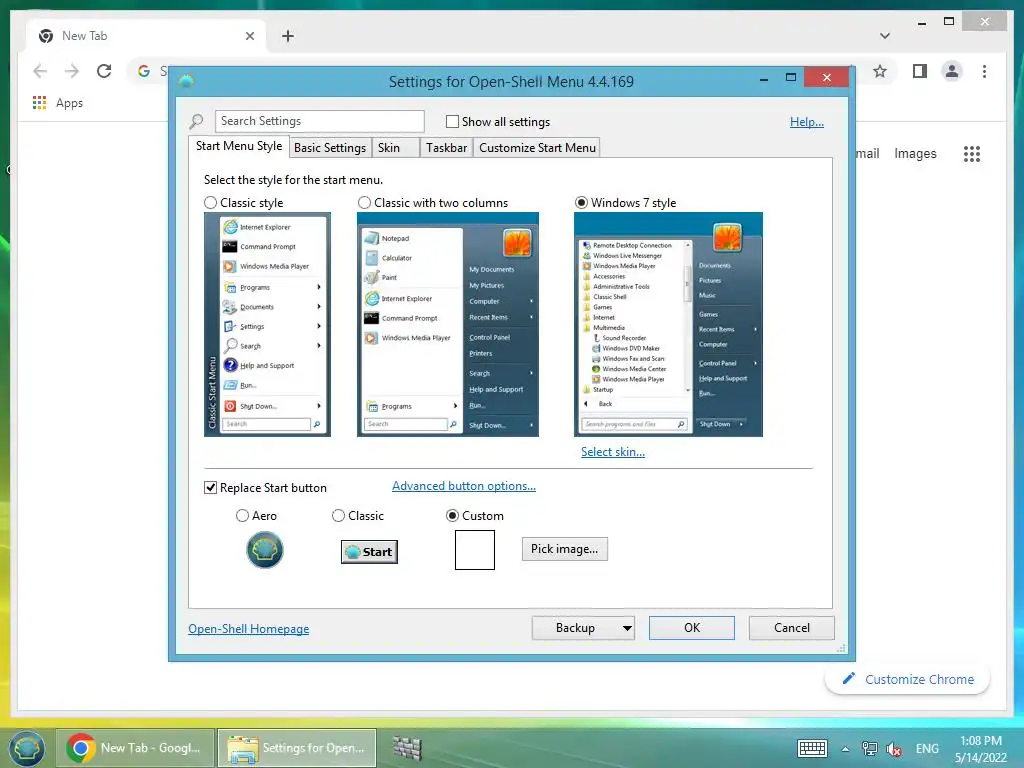This screenshot has width=1024, height=768.
Task: Bookmark this page with the star icon
Action: pyautogui.click(x=880, y=71)
